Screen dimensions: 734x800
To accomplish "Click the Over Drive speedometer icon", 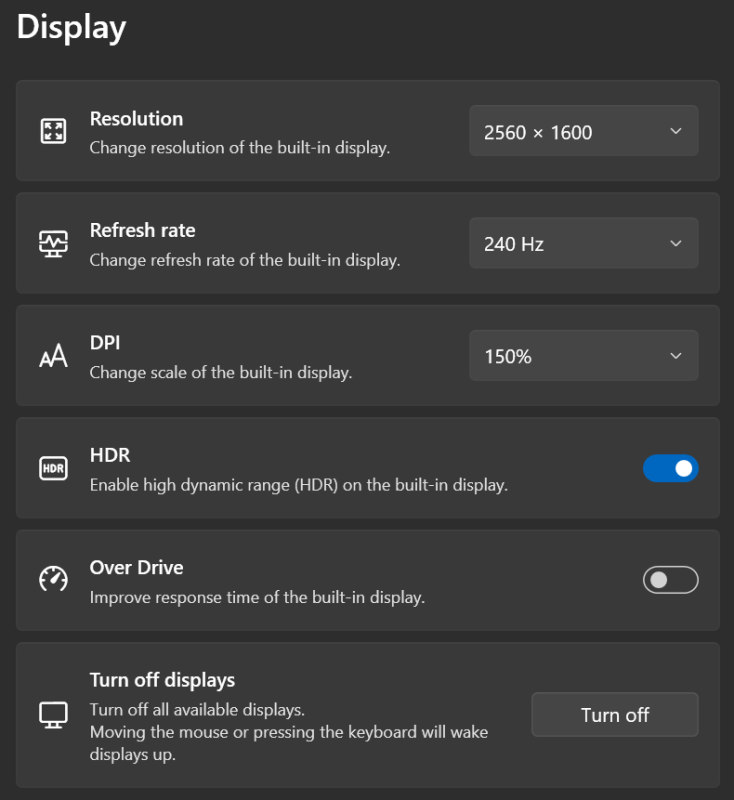I will [53, 580].
